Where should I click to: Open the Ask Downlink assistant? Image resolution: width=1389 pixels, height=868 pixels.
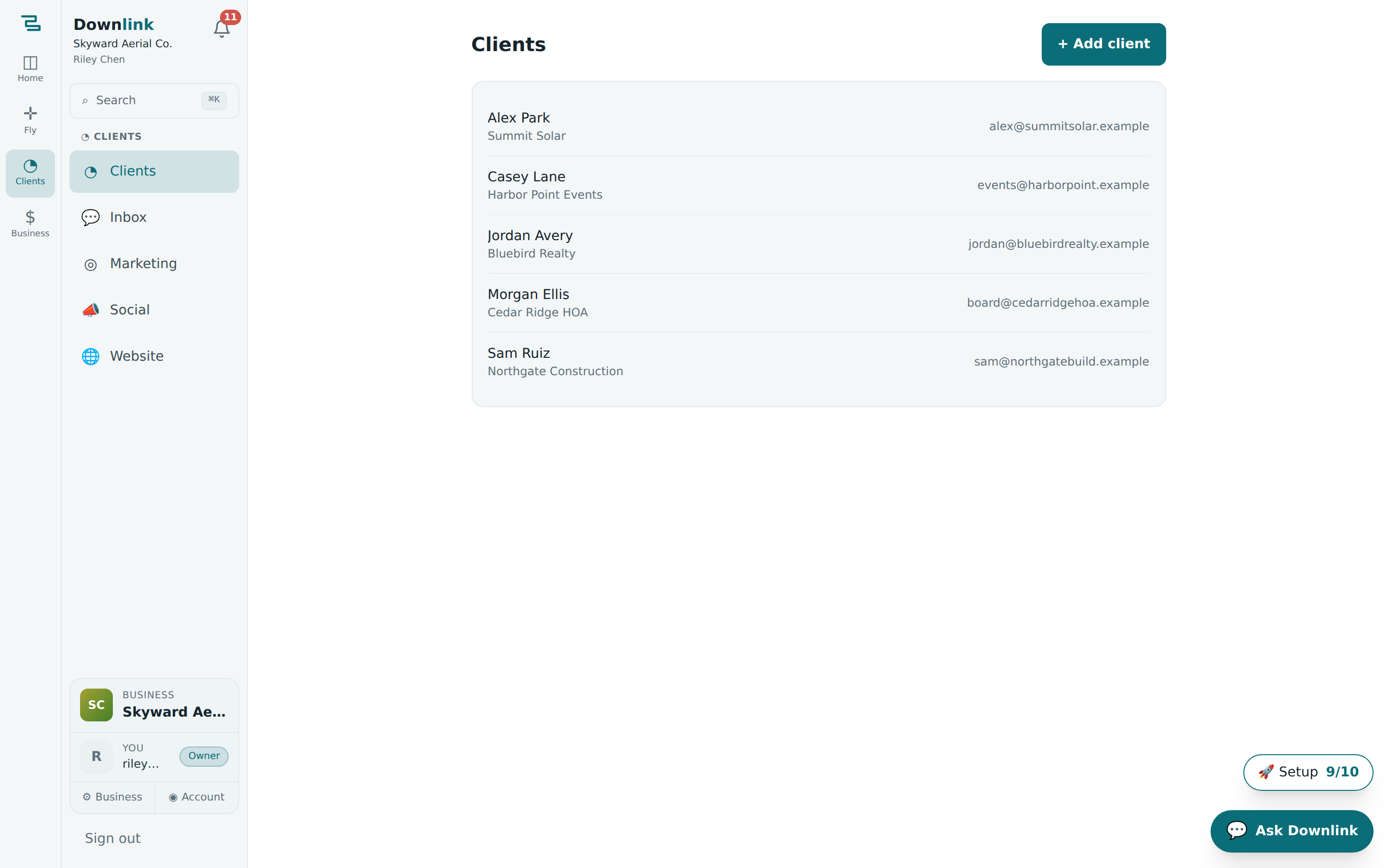1292,831
